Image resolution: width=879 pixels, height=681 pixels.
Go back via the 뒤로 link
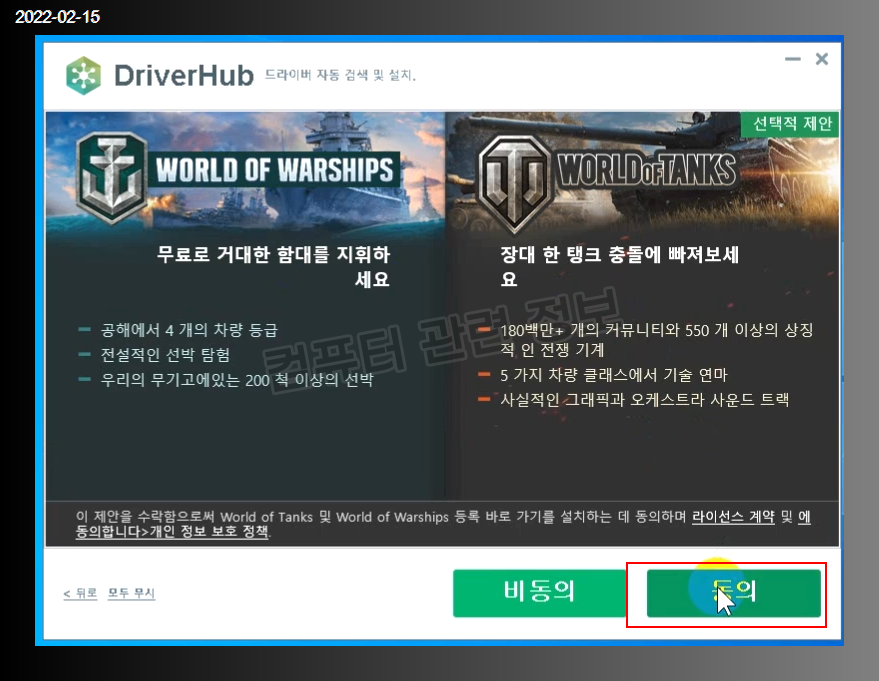point(80,593)
